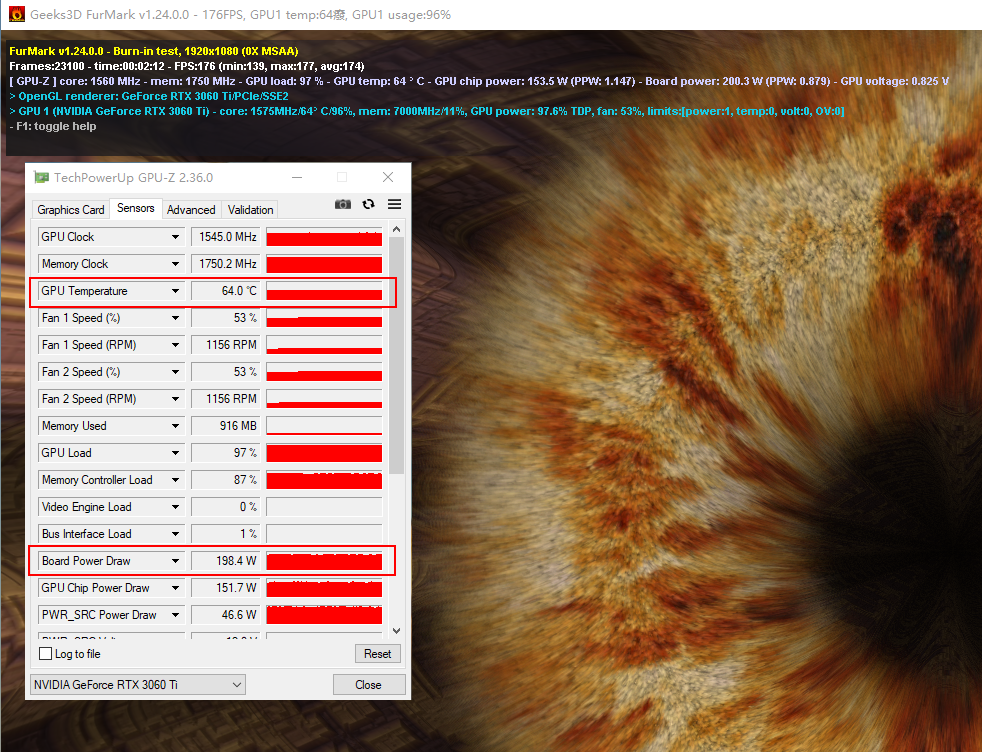Open the Fan 2 Speed (RPM) dropdown
The image size is (982, 752).
(175, 399)
